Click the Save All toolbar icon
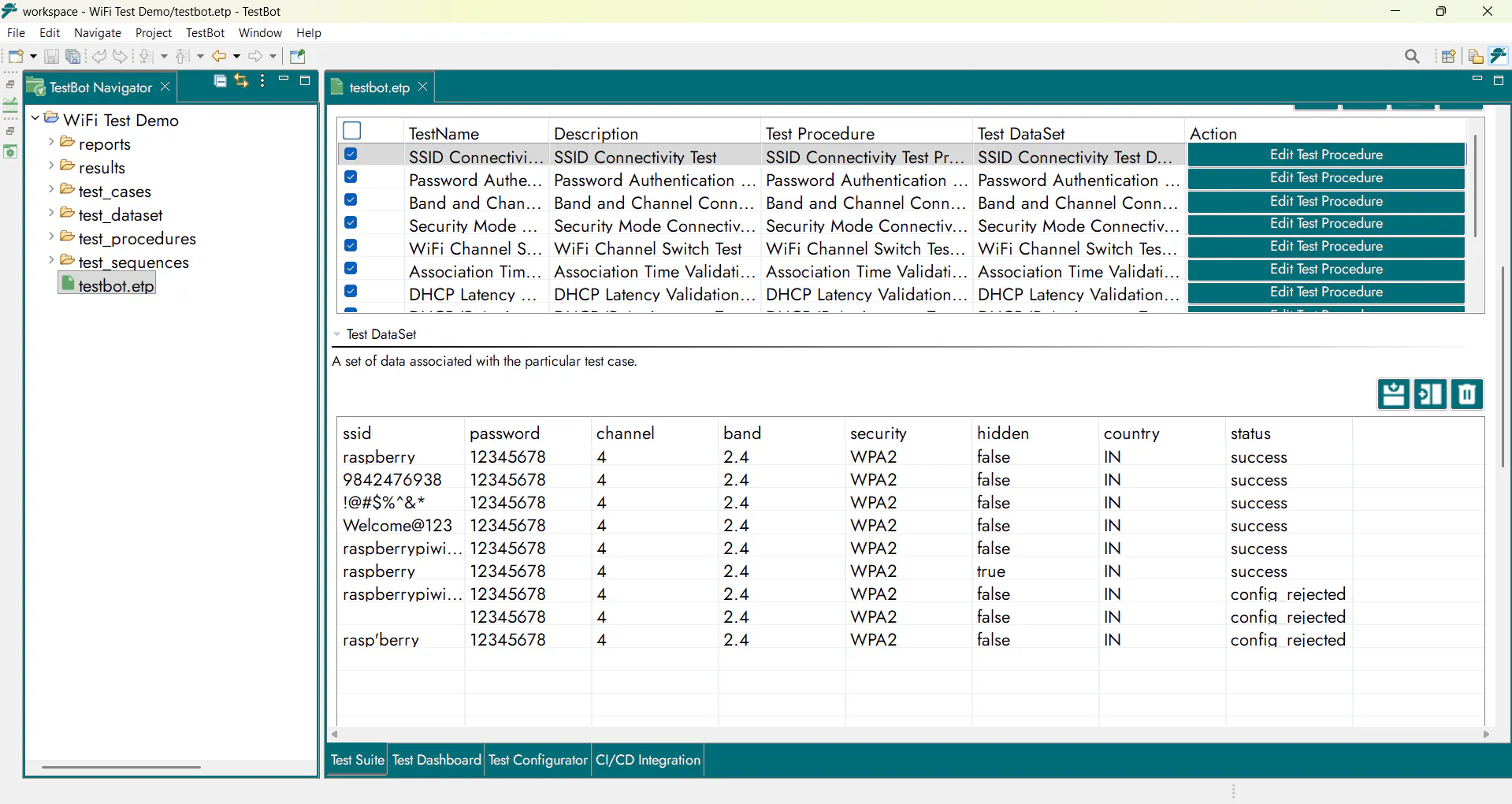The height and width of the screenshot is (804, 1512). [73, 56]
